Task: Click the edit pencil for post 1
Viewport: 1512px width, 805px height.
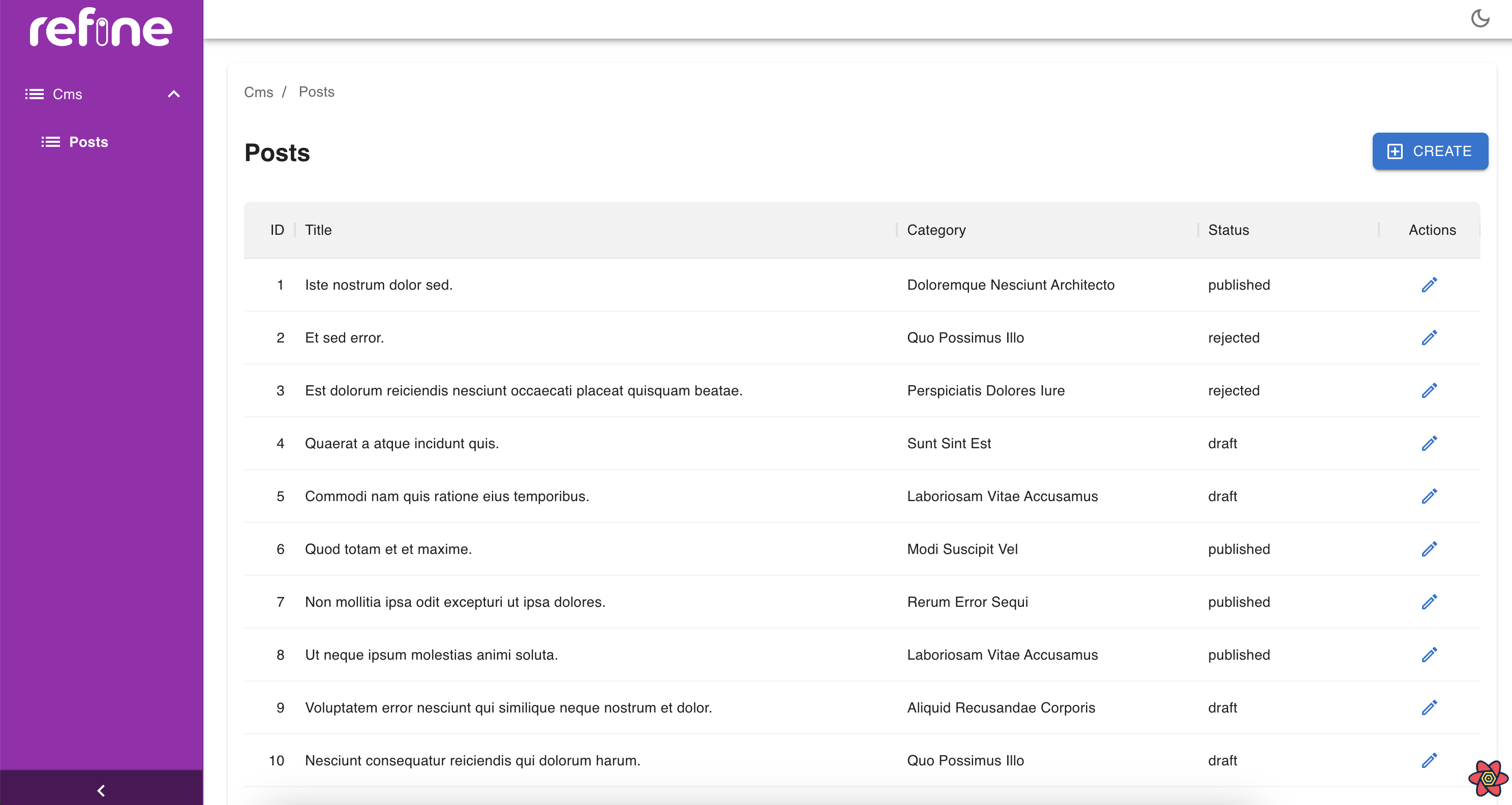Action: pos(1429,285)
